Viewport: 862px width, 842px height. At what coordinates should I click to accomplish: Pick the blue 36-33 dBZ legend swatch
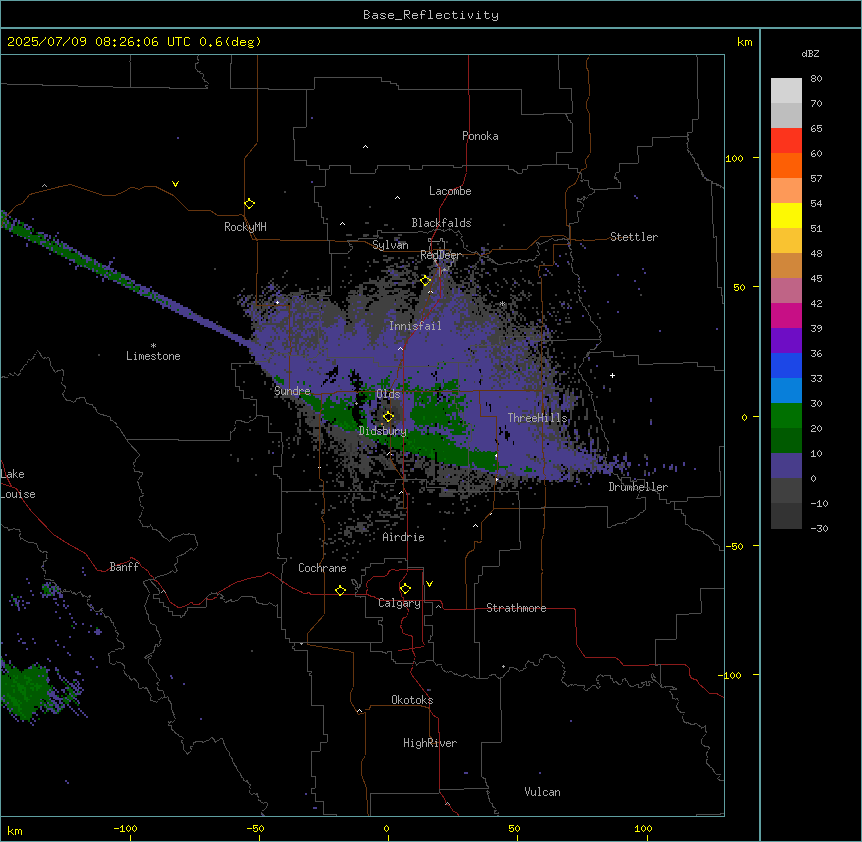[x=786, y=365]
